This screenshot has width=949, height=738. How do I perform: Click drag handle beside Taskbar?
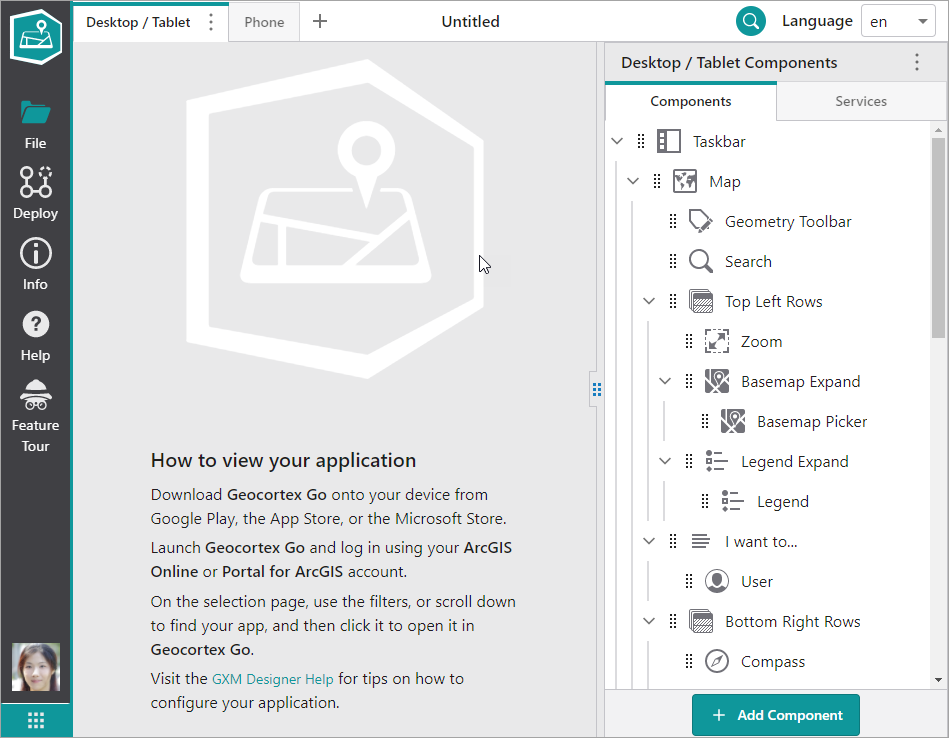[x=641, y=141]
